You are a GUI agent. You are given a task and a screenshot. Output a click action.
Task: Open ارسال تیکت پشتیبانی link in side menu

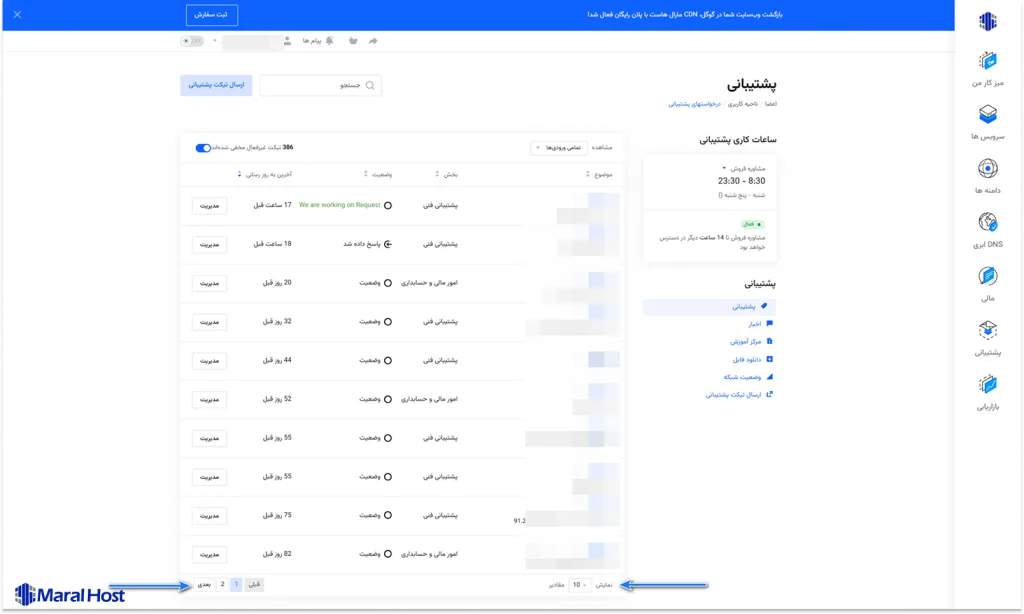pyautogui.click(x=739, y=395)
